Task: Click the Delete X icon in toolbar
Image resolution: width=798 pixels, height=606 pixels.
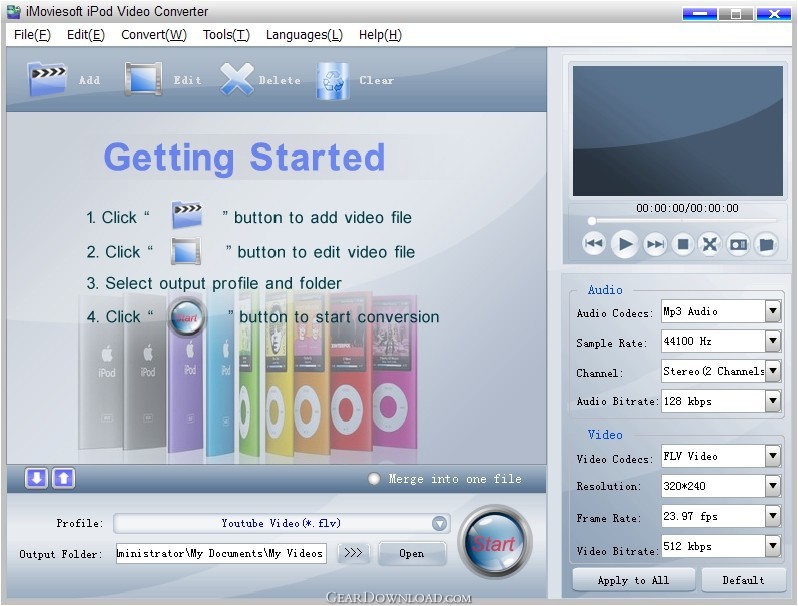Action: point(237,79)
